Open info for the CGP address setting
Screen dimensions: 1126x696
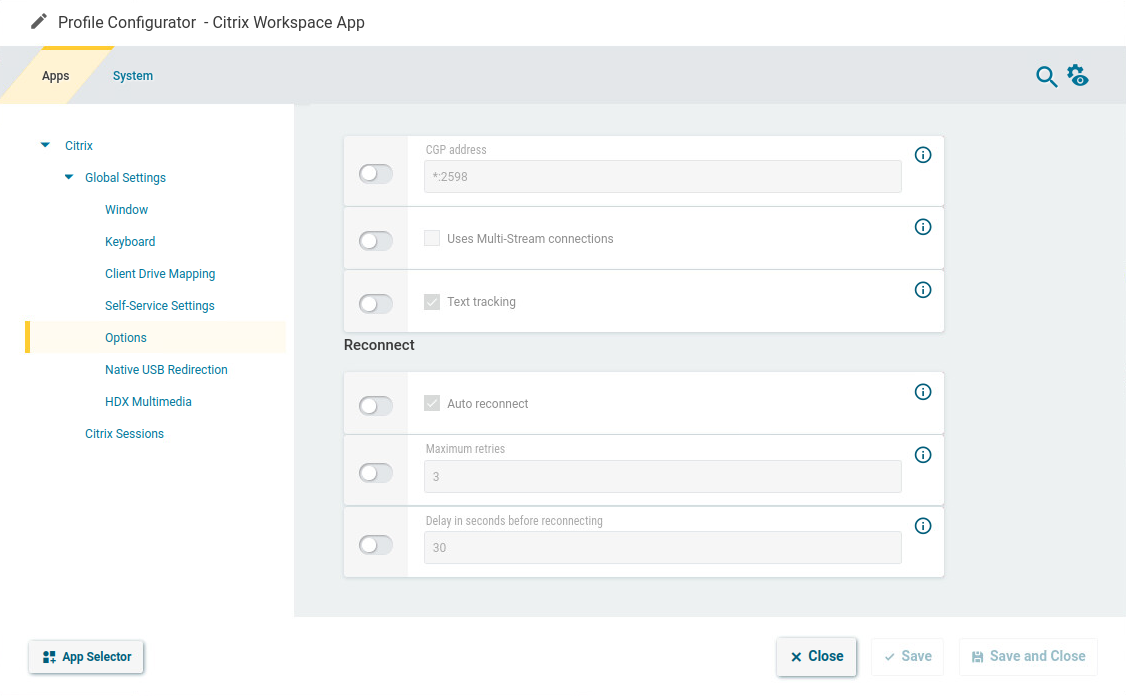923,155
